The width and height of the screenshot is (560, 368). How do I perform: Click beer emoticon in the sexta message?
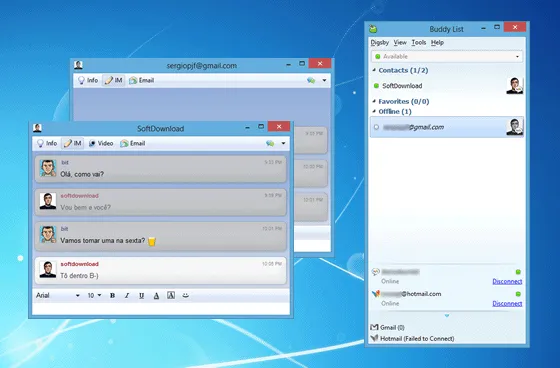coord(152,241)
